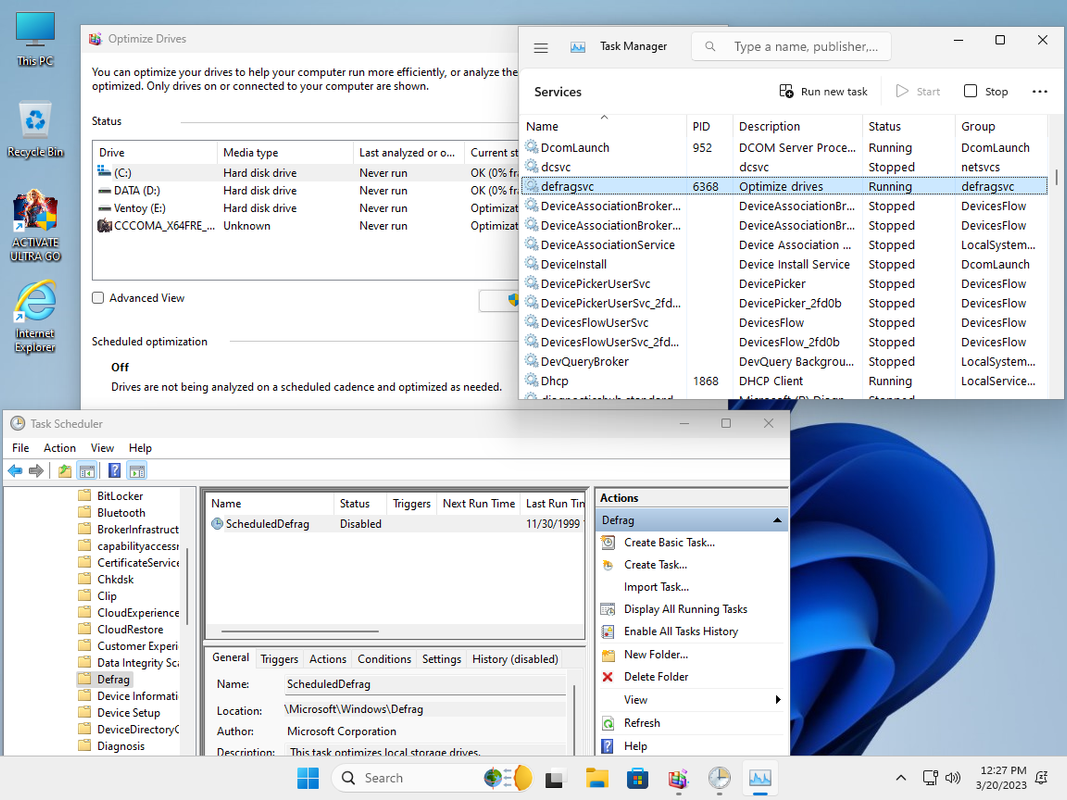The width and height of the screenshot is (1067, 800).
Task: Open the Settings tab
Action: pyautogui.click(x=441, y=659)
